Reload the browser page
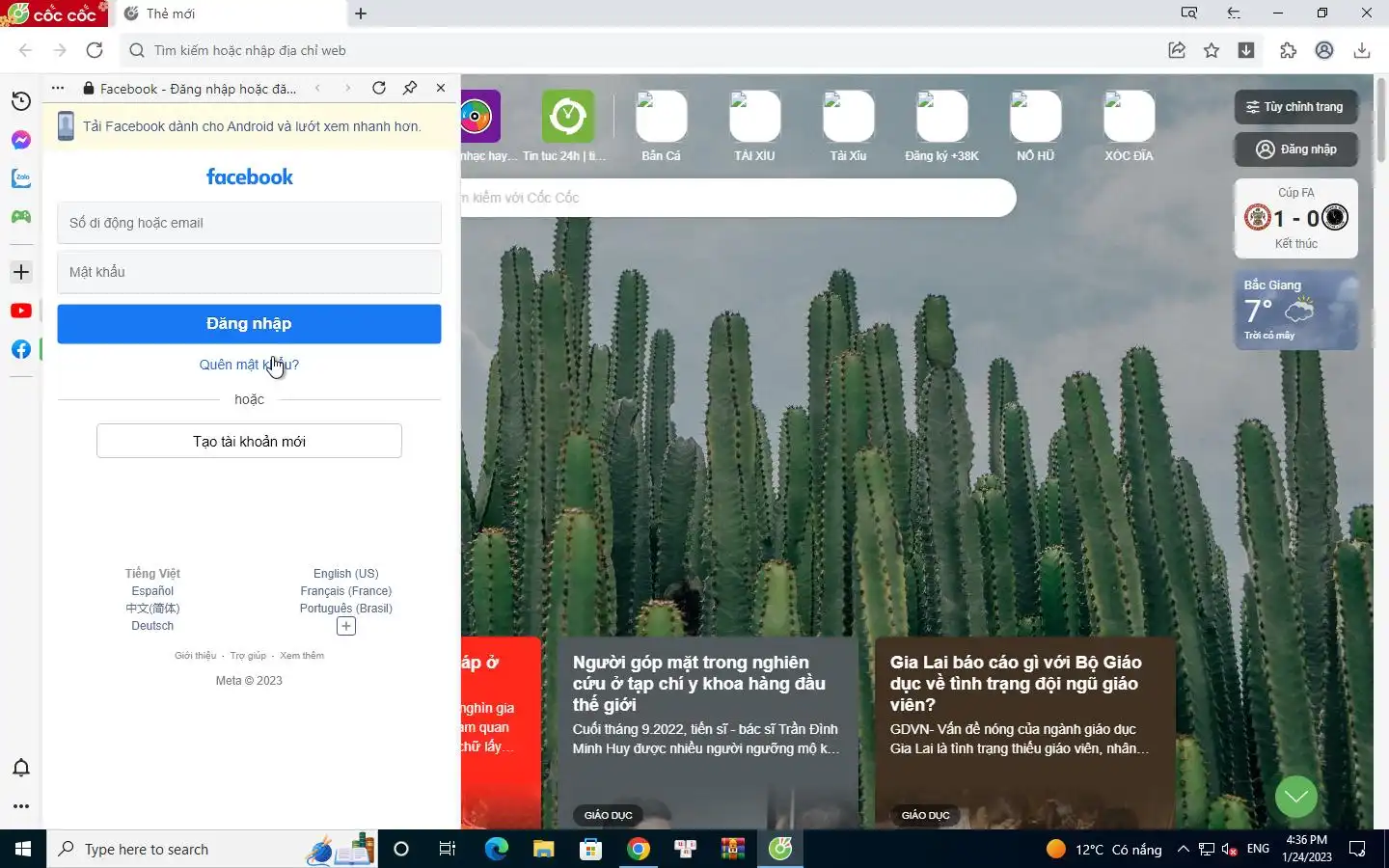Viewport: 1389px width, 868px height. click(95, 50)
